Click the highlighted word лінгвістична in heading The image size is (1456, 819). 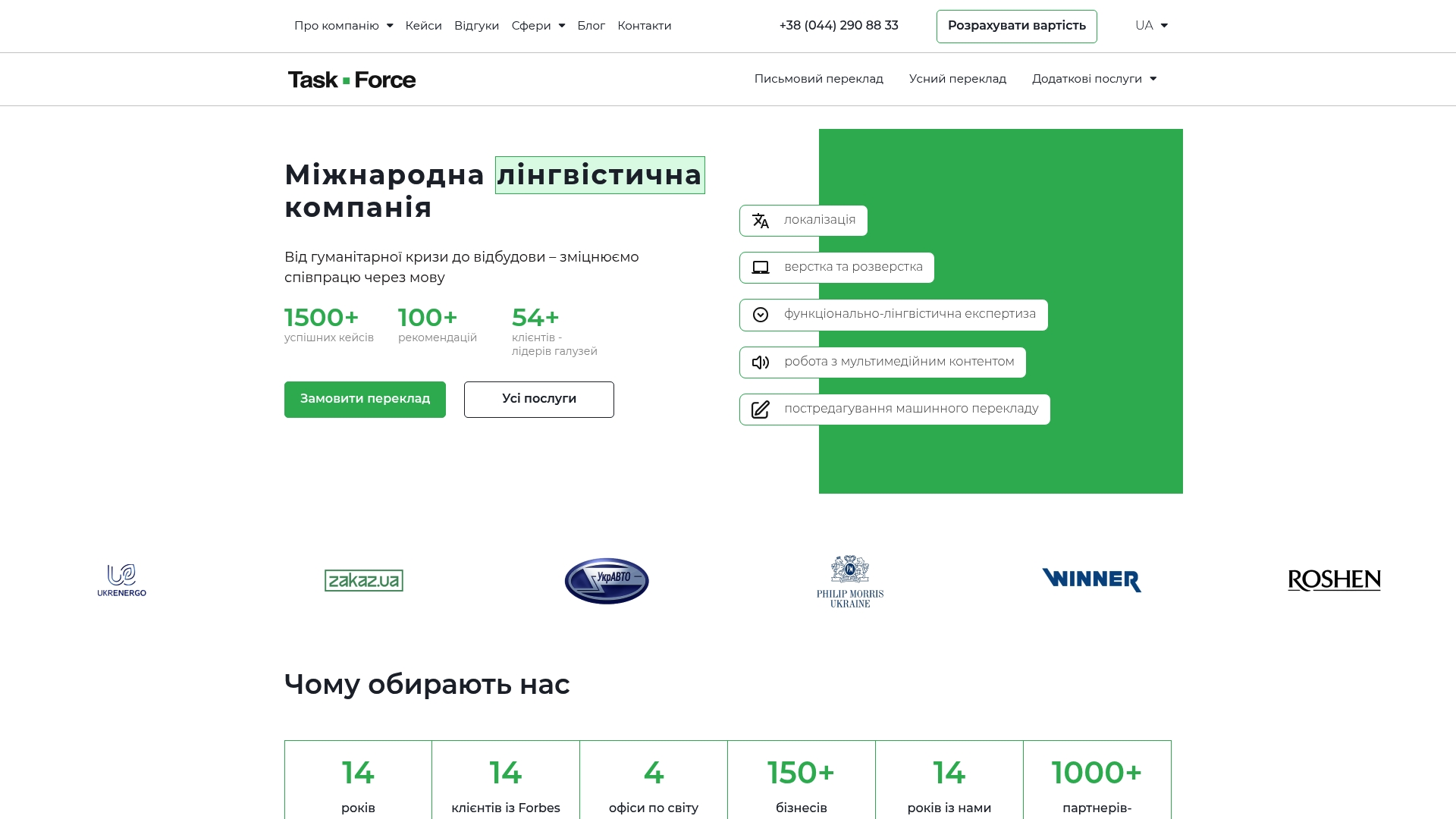pyautogui.click(x=600, y=175)
